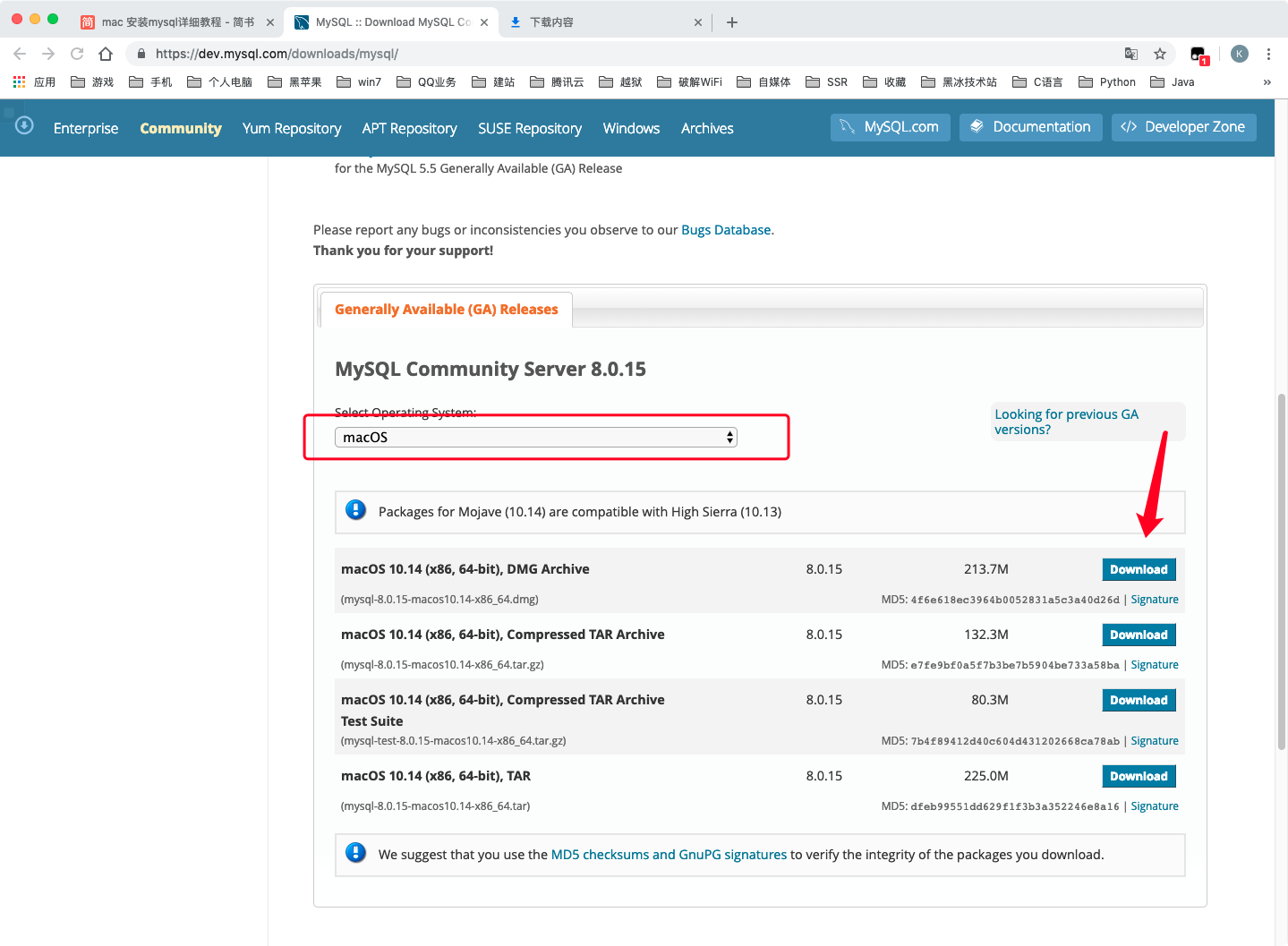Open the 建站 bookmark folder
This screenshot has width=1288, height=946.
tap(493, 82)
